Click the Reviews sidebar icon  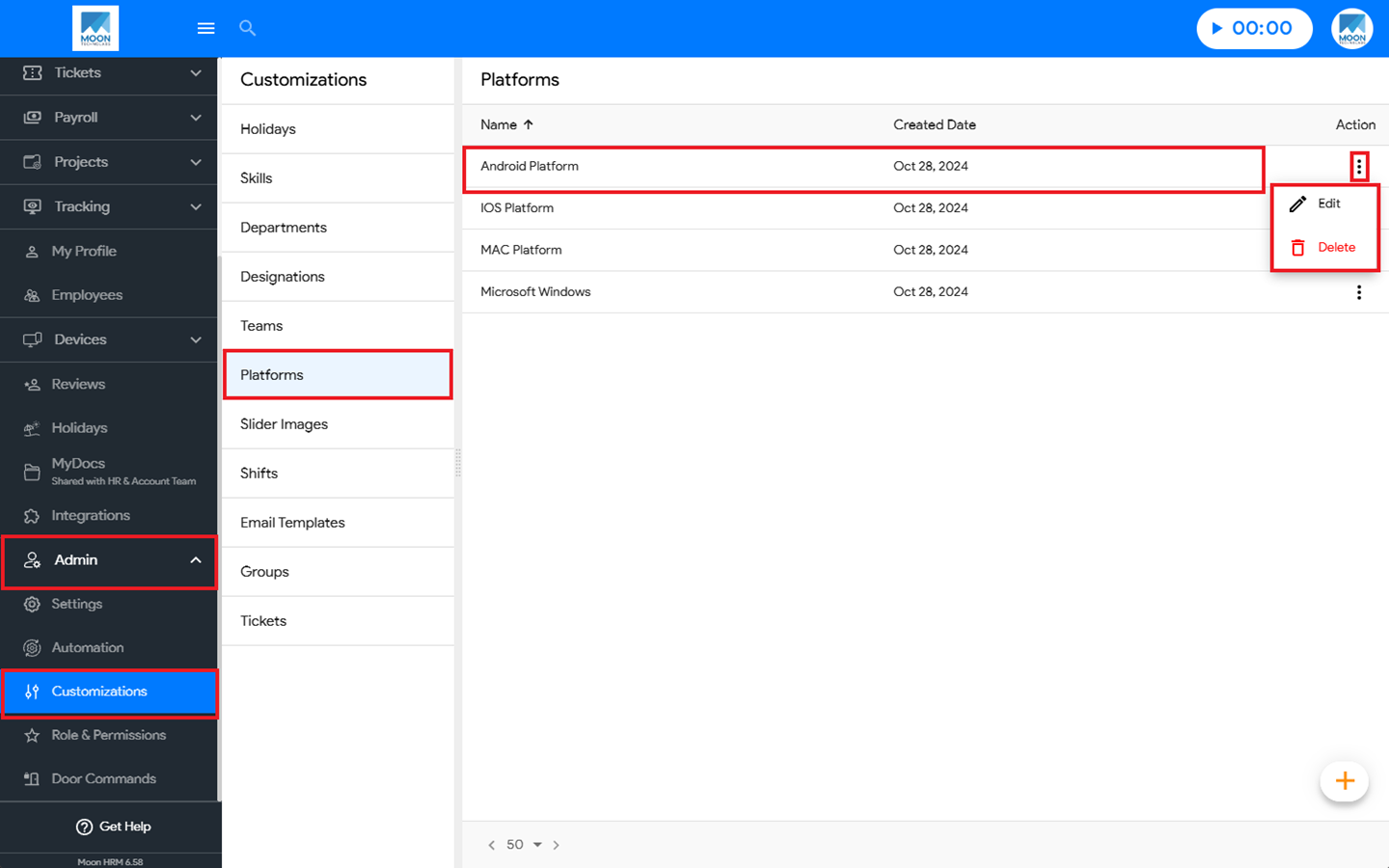coord(32,385)
